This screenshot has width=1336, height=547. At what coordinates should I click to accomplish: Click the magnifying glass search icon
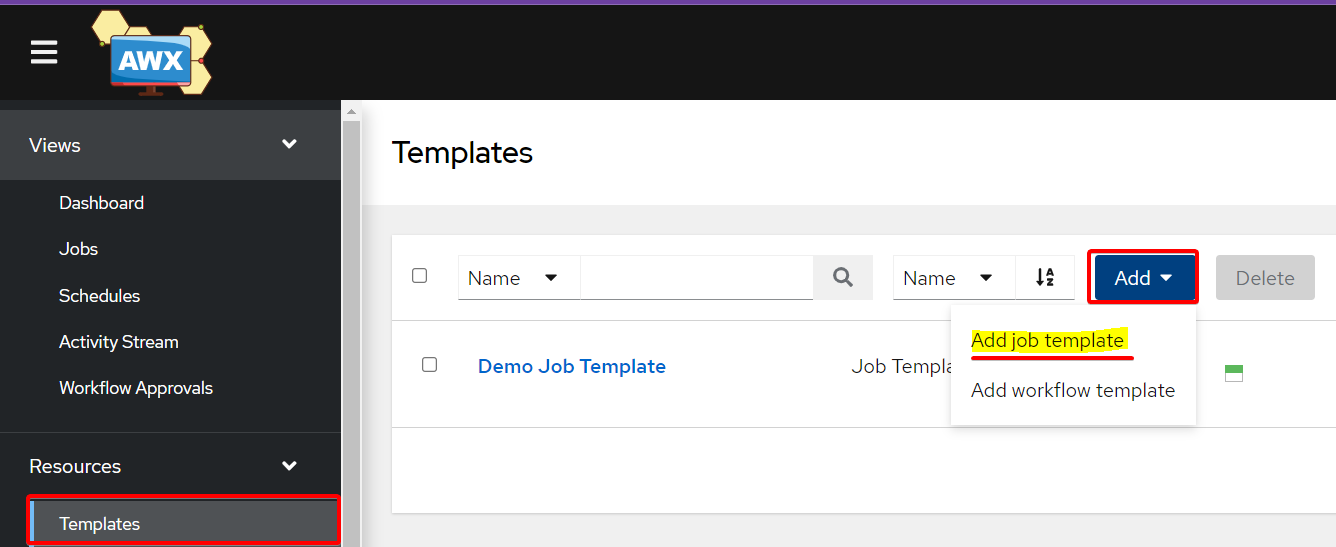click(843, 278)
